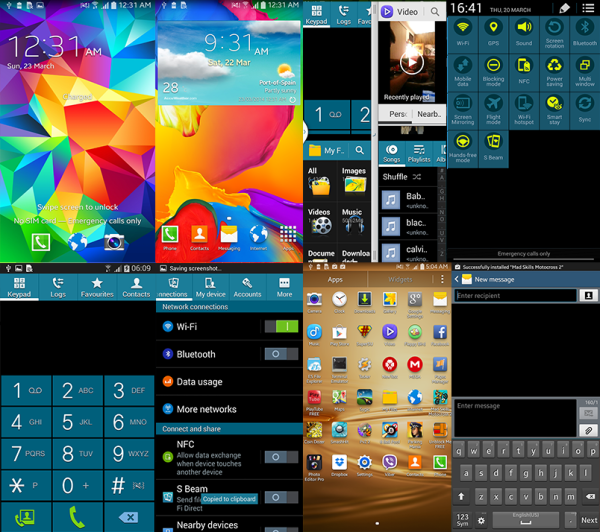Tap the green call button on the dialer
600x532 pixels.
[77, 517]
